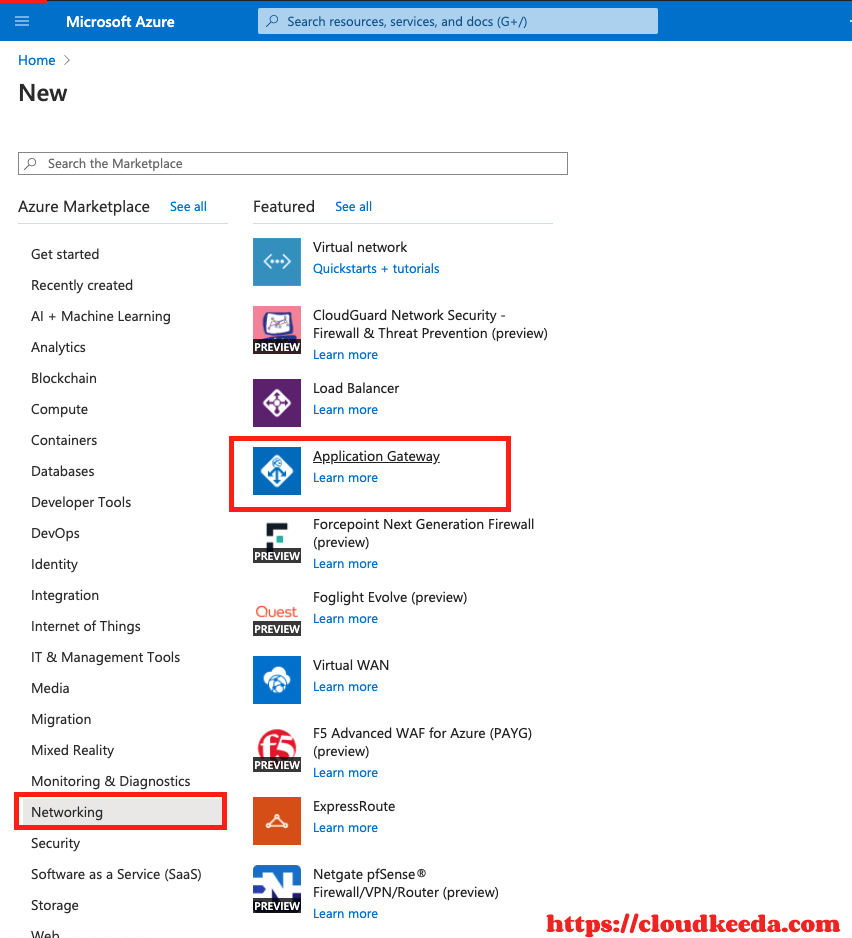Select the AI + Machine Learning category
The height and width of the screenshot is (938, 852).
pyautogui.click(x=101, y=316)
